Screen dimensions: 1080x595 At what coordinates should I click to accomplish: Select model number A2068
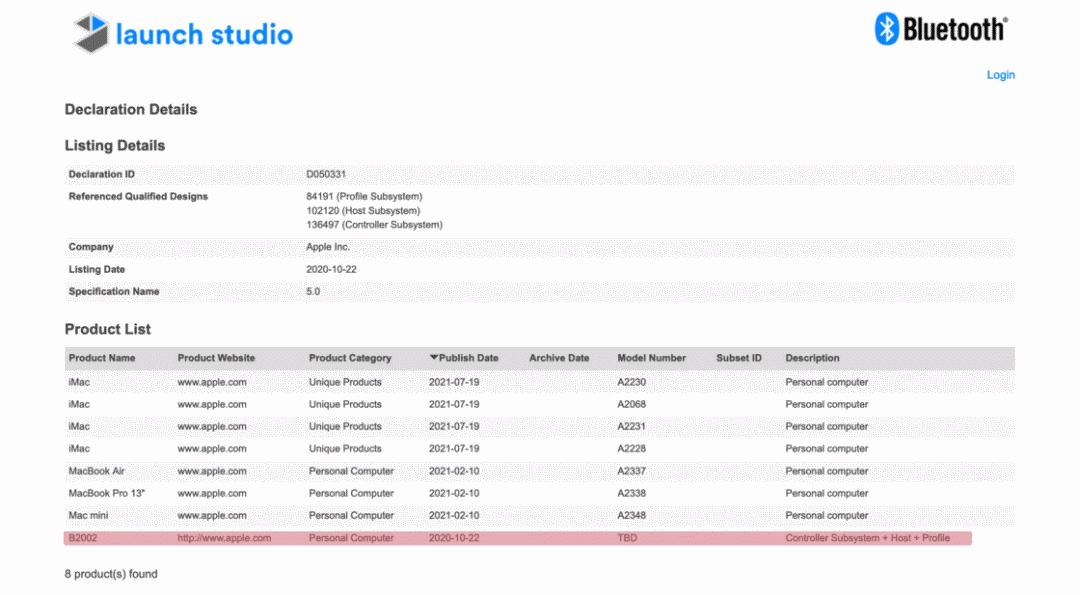(x=632, y=404)
